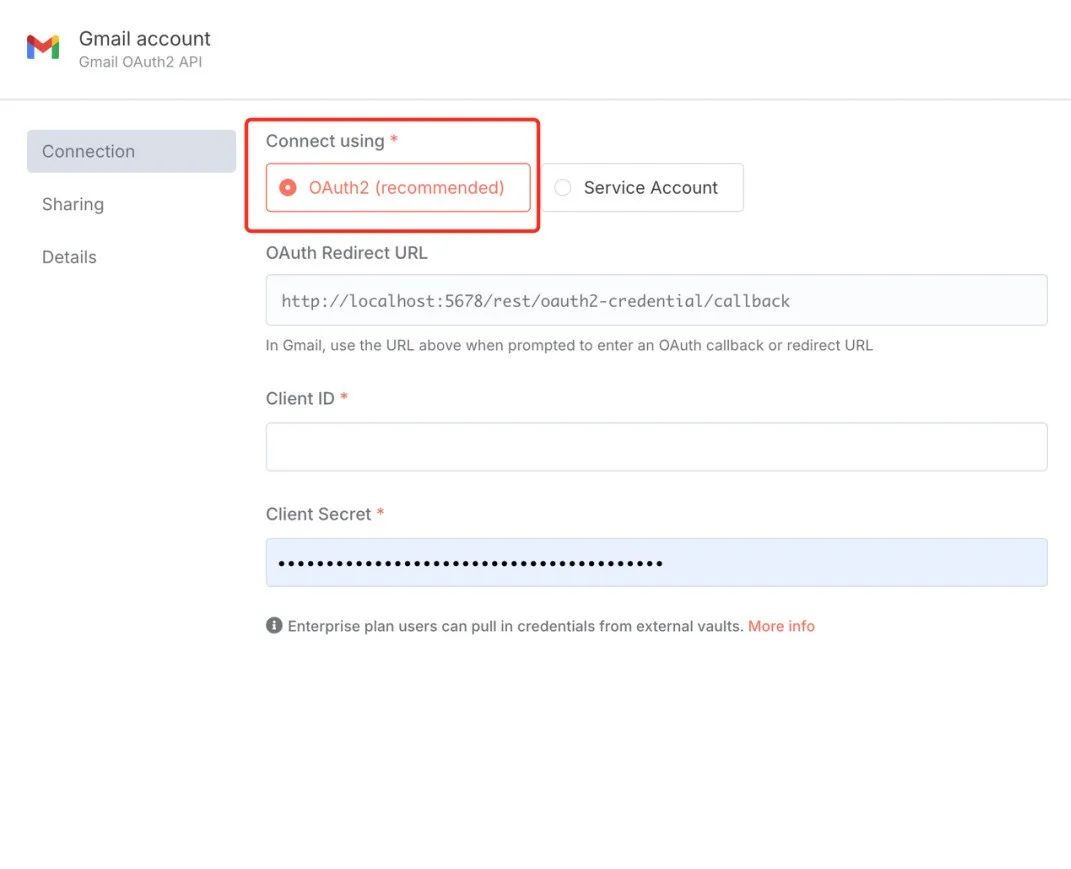This screenshot has width=1071, height=869.
Task: Click the Enterprise plan users notice text
Action: tap(516, 626)
